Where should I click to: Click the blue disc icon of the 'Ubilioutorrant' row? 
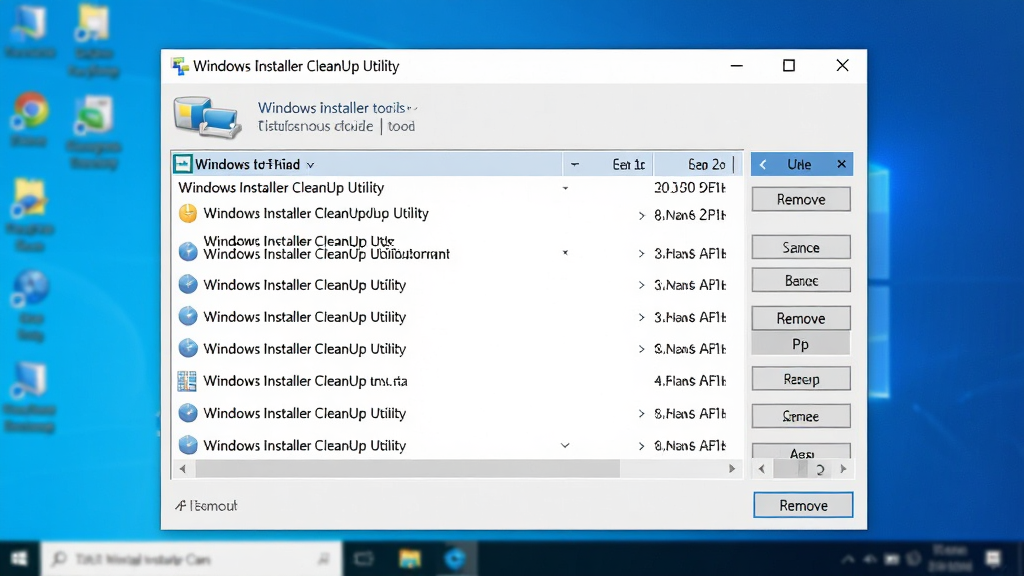click(x=188, y=251)
